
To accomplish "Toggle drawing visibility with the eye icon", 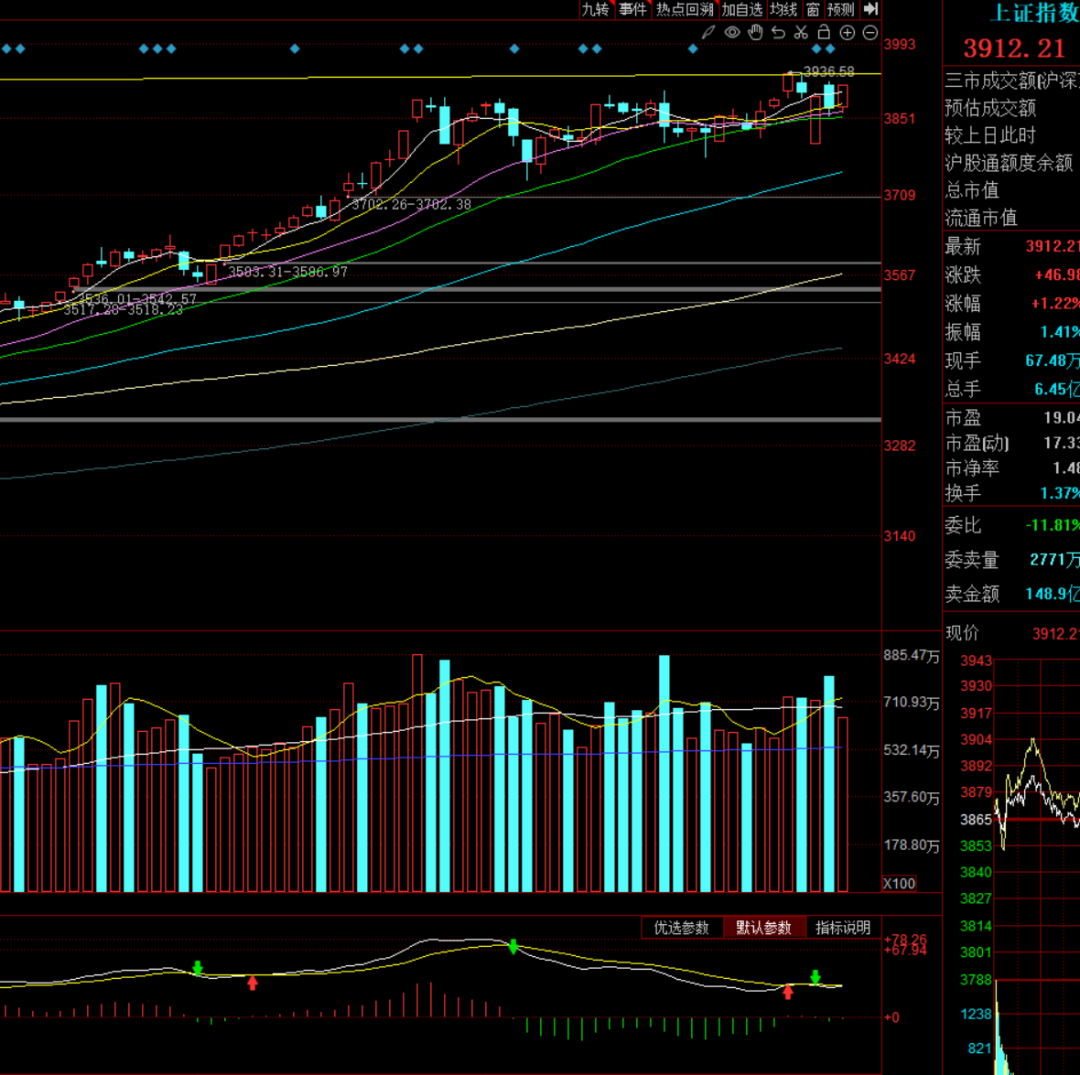I will point(732,33).
